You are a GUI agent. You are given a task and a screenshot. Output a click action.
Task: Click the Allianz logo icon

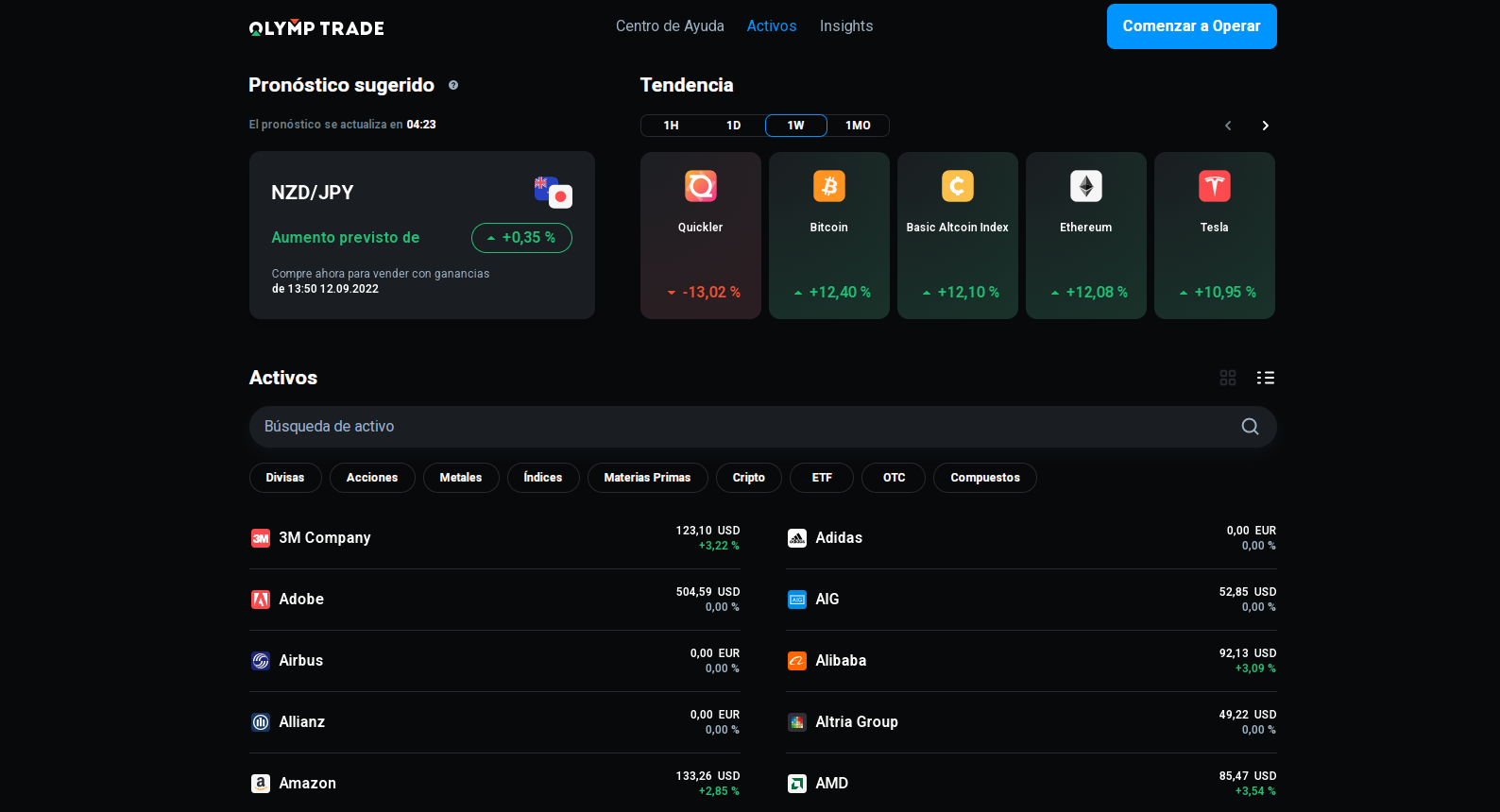pyautogui.click(x=261, y=722)
